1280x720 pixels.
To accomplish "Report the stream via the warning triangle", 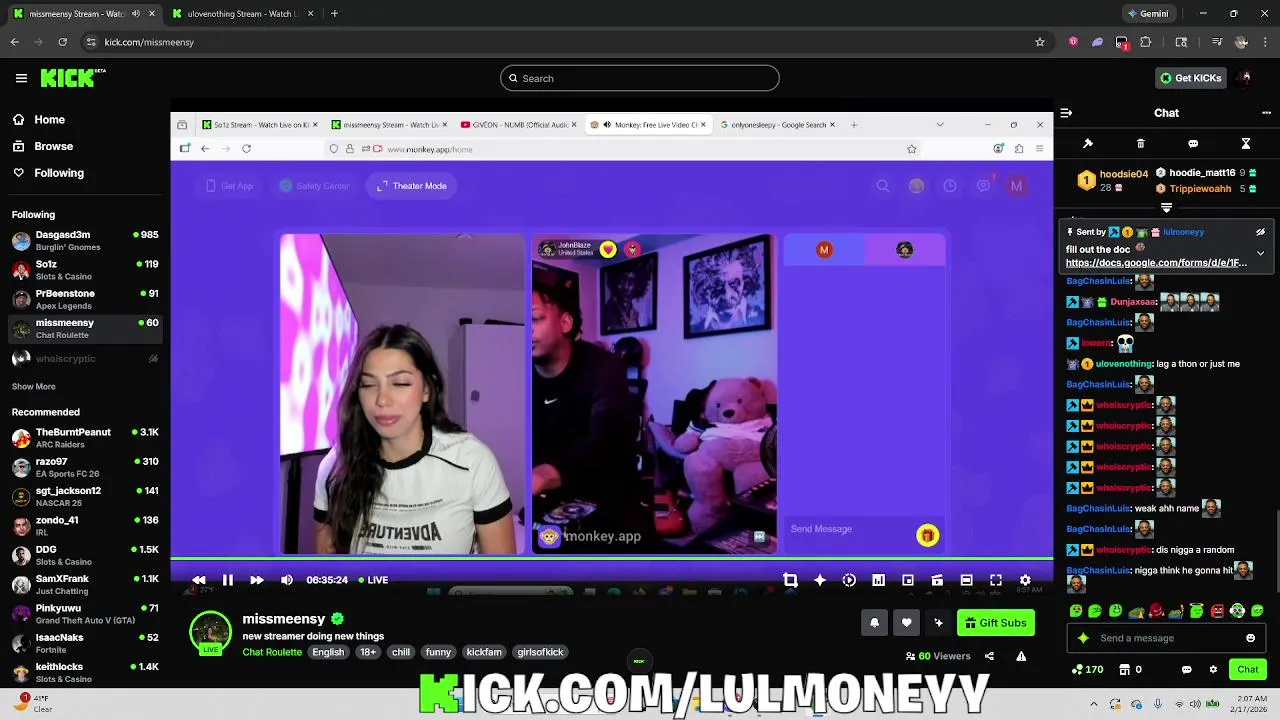I will (1021, 656).
